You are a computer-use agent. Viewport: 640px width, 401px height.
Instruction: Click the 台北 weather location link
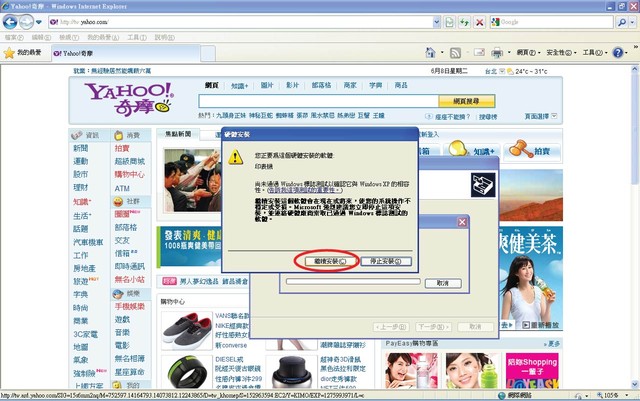pos(491,71)
